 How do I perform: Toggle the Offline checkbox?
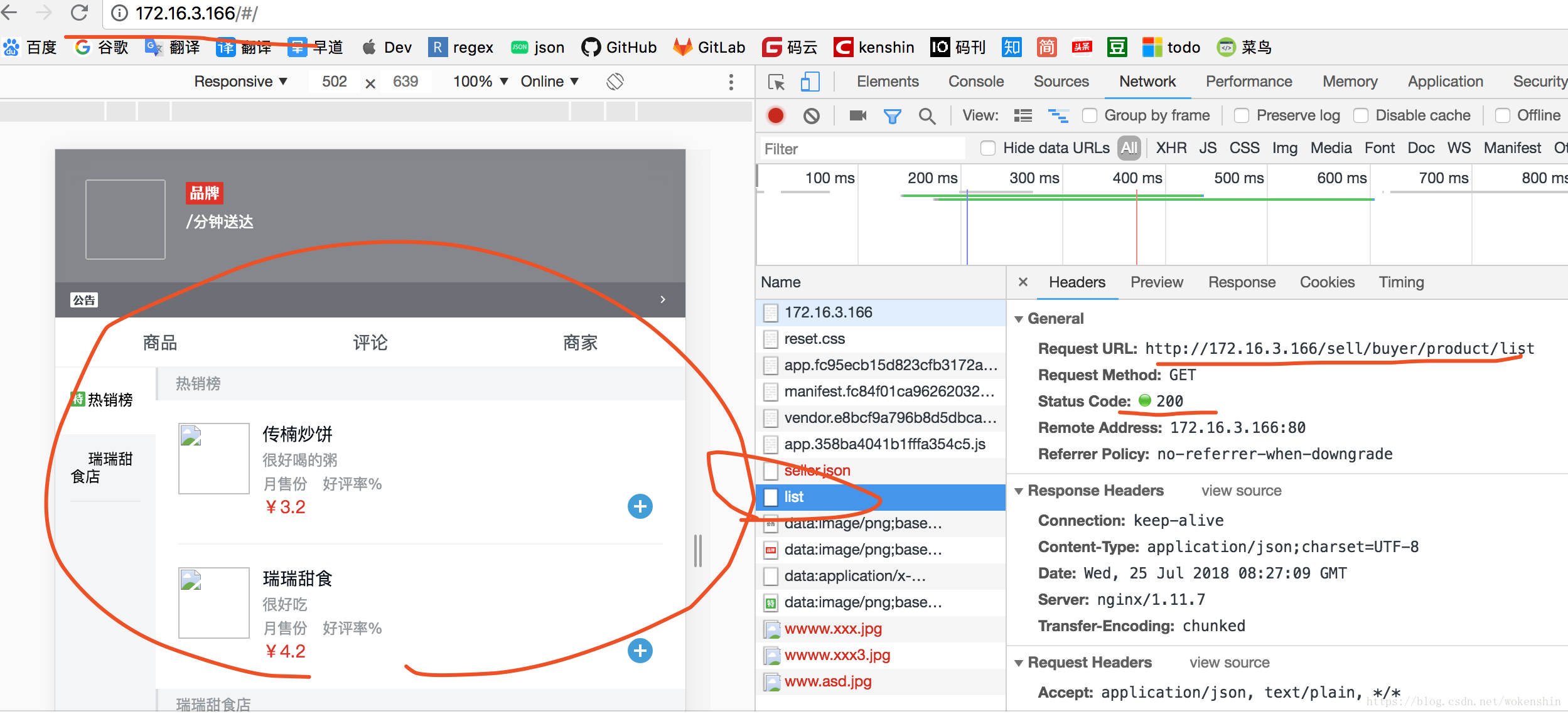point(1503,115)
